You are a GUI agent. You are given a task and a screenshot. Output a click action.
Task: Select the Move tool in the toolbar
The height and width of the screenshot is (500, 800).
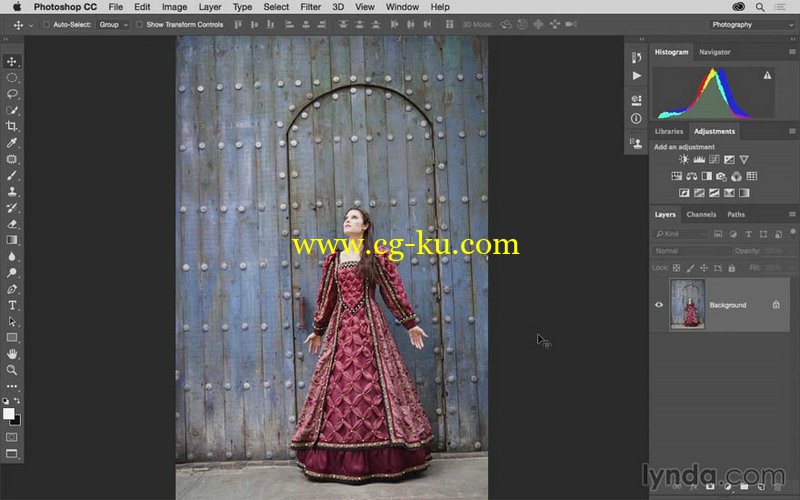pyautogui.click(x=11, y=62)
